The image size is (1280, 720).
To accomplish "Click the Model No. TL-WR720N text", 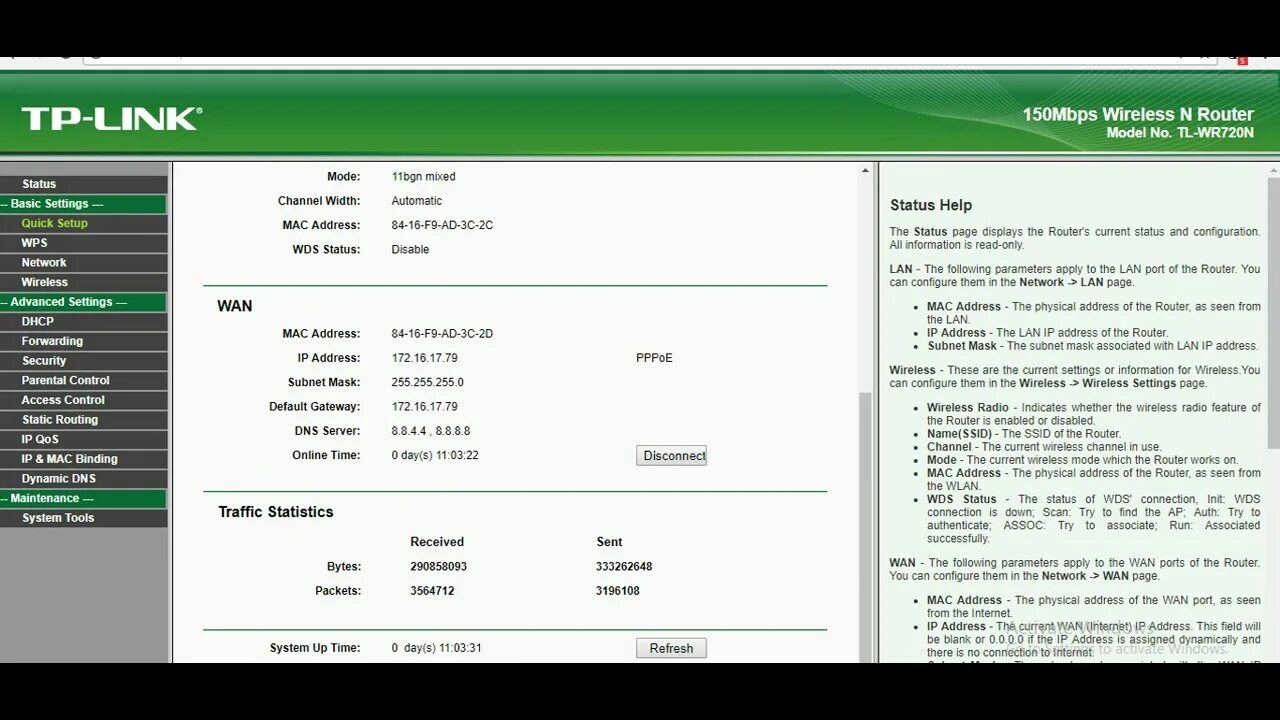I will 1180,133.
